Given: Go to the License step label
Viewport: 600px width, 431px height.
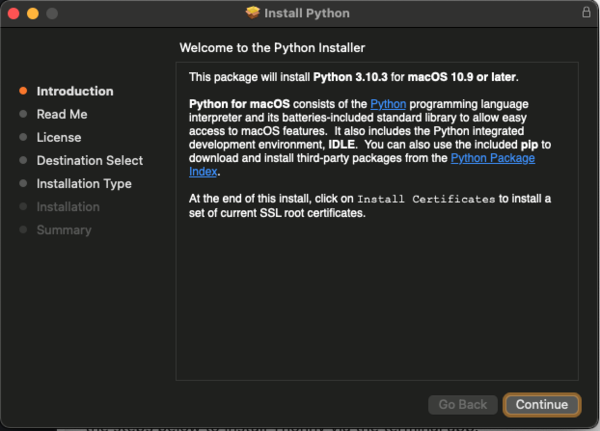Looking at the screenshot, I should coord(59,137).
